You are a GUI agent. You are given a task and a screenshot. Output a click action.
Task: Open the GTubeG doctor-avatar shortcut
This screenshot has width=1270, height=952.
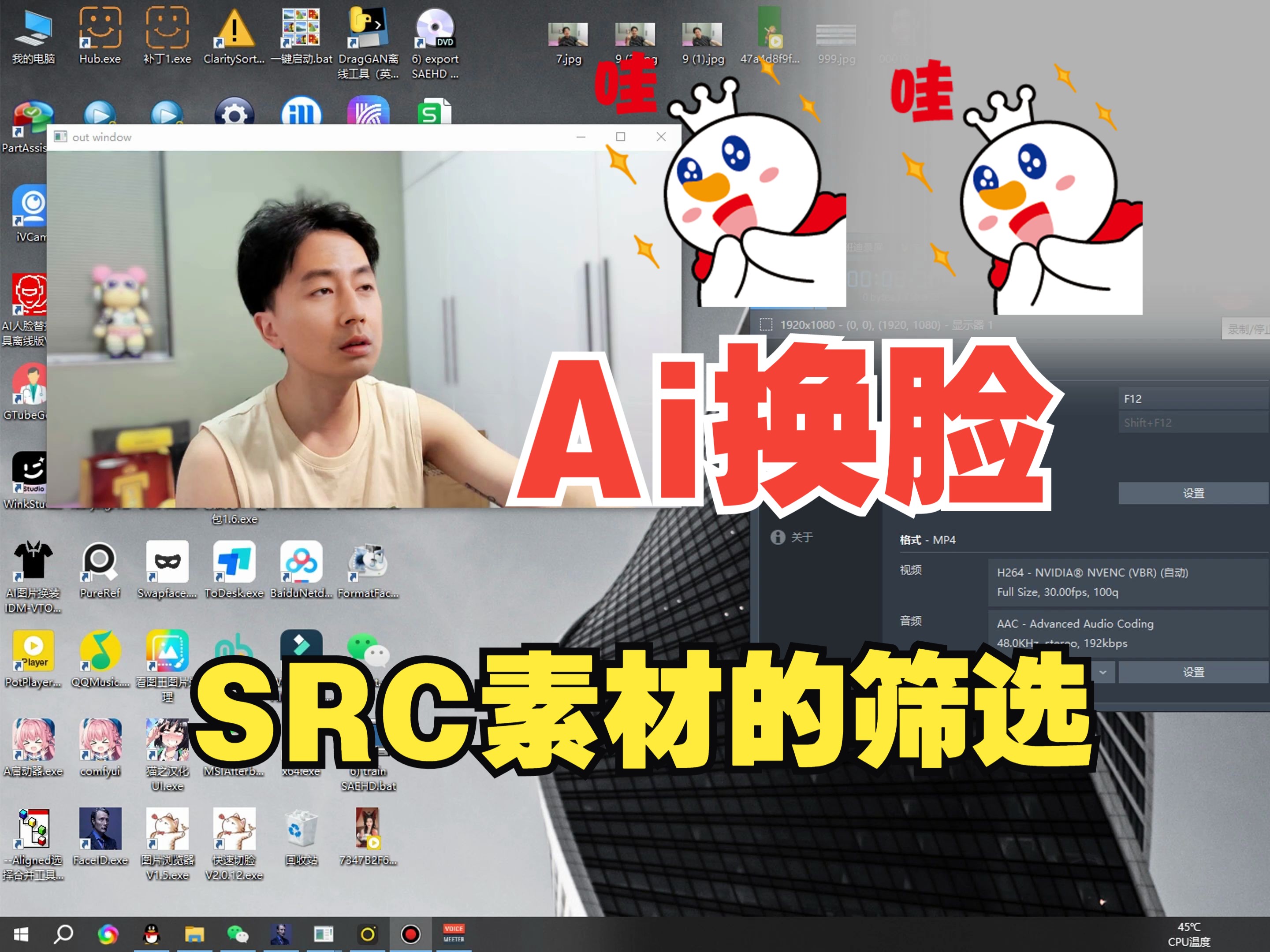click(25, 391)
